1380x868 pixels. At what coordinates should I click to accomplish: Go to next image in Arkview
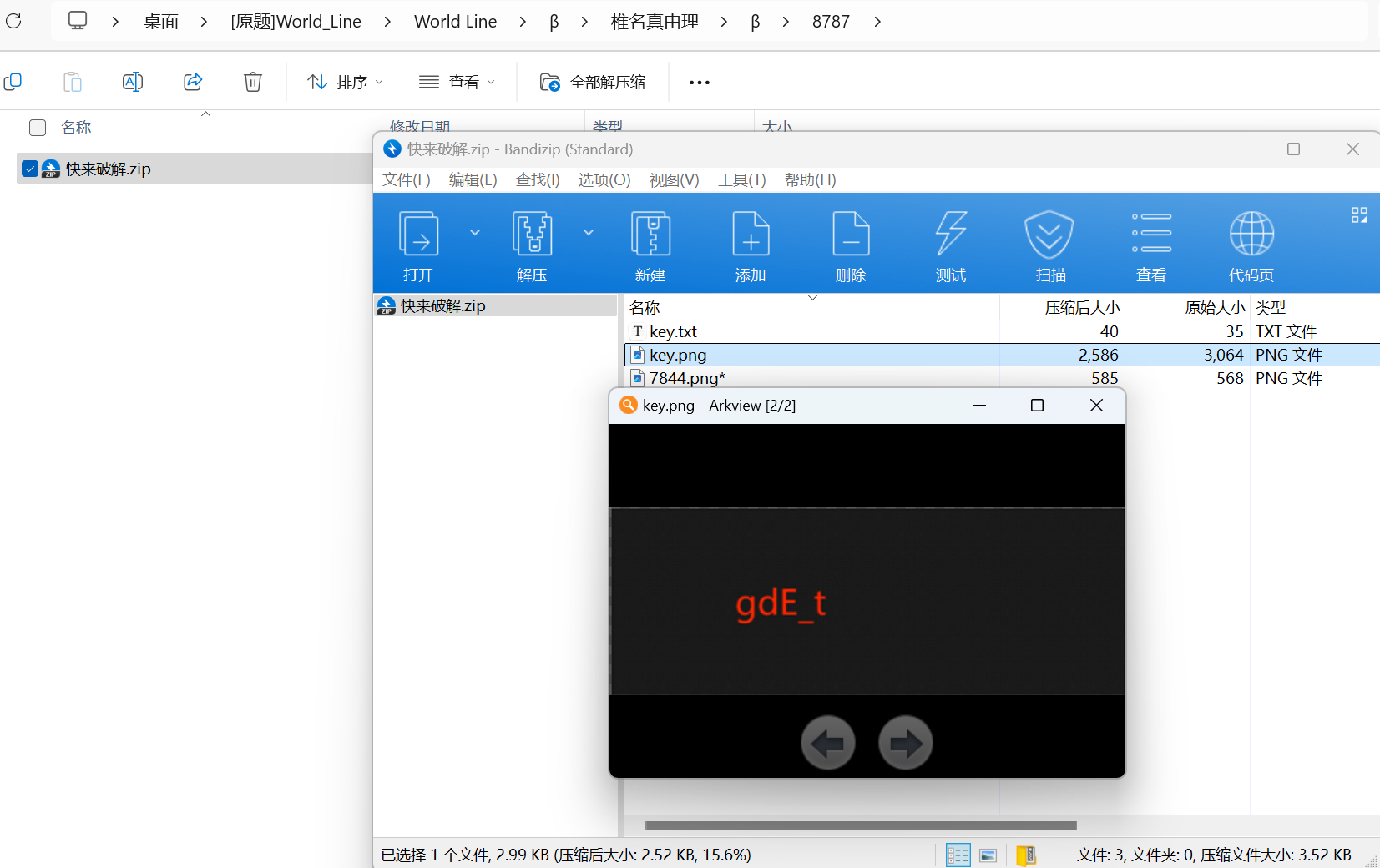[x=906, y=743]
